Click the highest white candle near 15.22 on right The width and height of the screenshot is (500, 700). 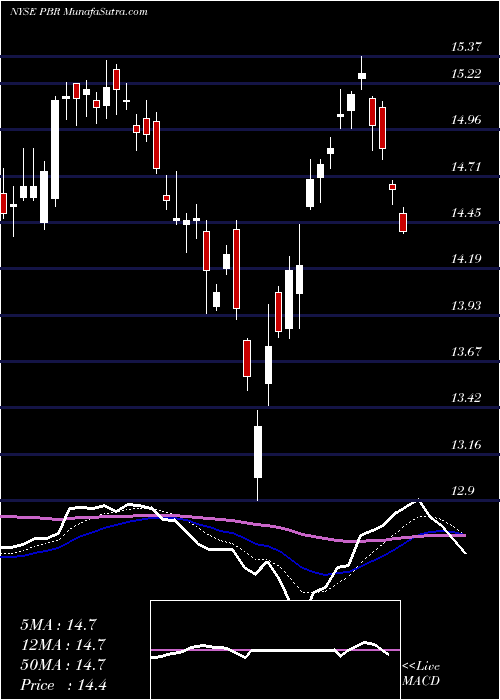pyautogui.click(x=362, y=75)
